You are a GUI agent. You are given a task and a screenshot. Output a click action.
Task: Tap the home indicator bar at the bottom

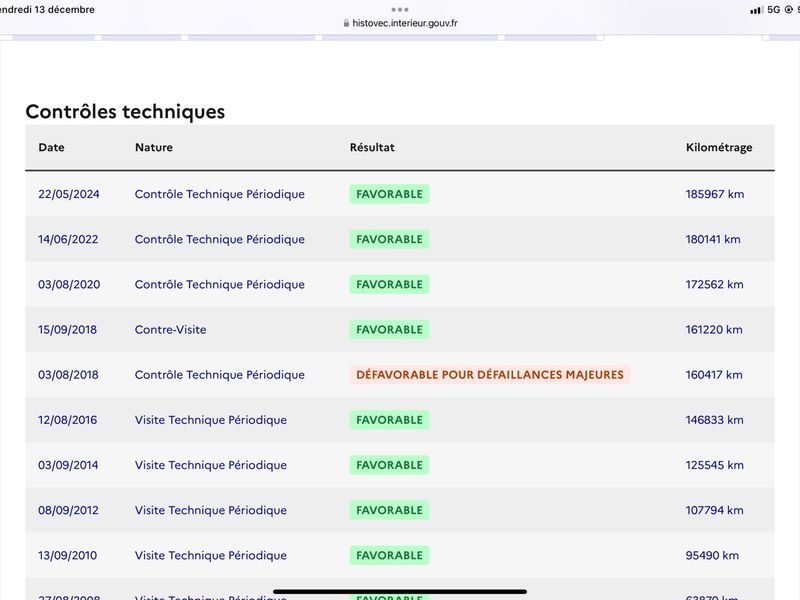(x=400, y=592)
